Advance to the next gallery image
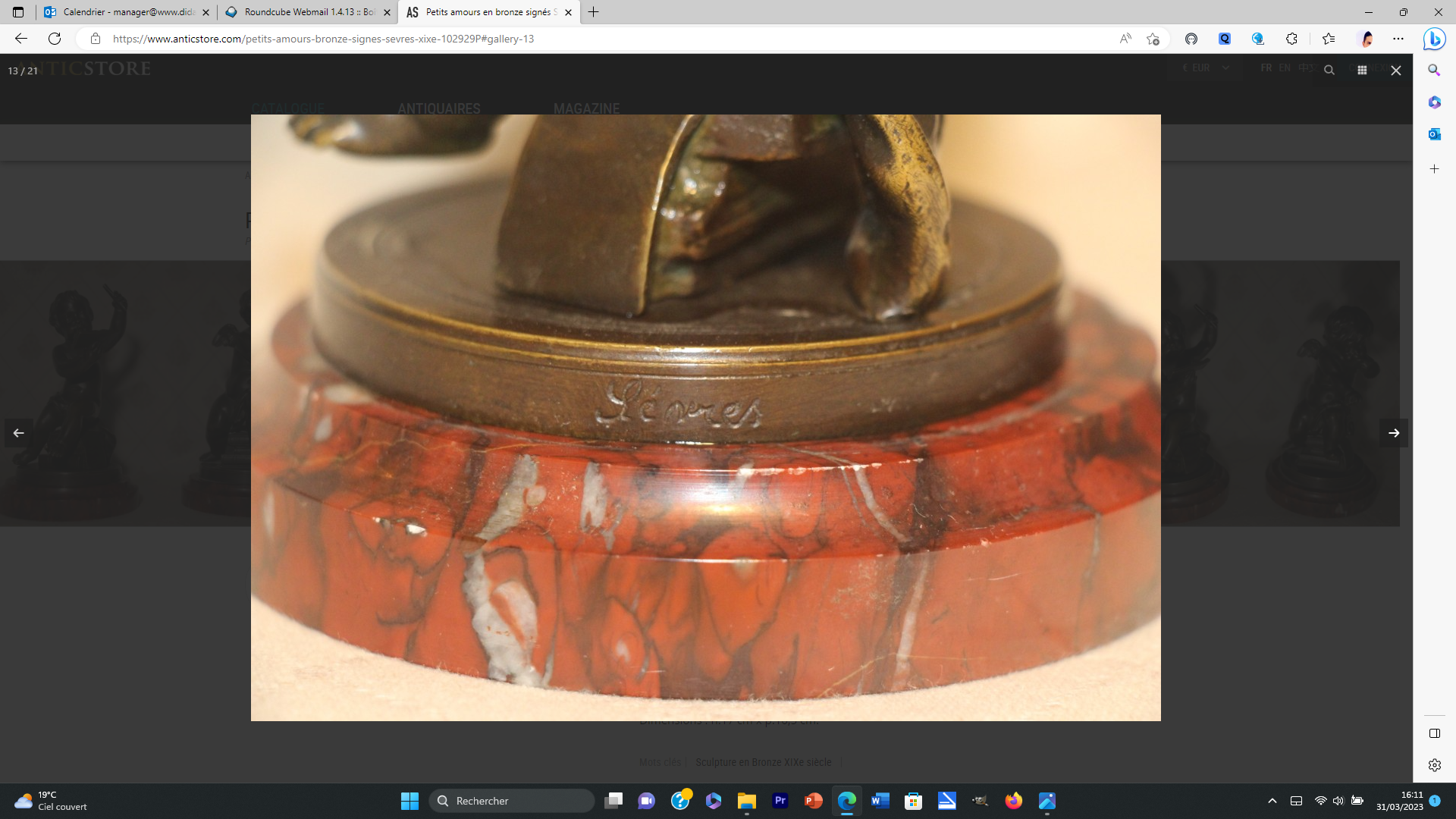This screenshot has height=819, width=1456. tap(1394, 433)
